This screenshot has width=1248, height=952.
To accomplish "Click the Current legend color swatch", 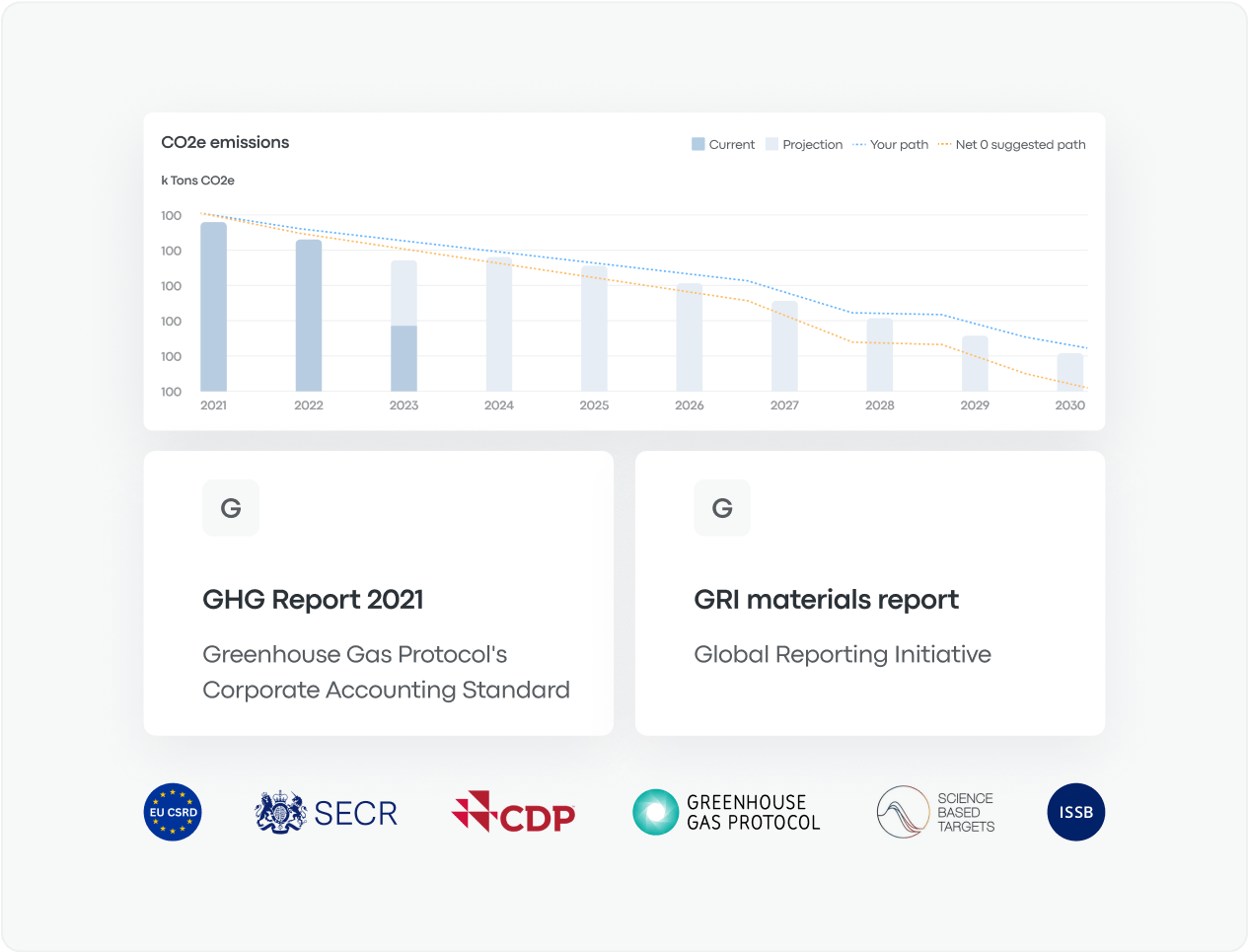I will tap(697, 144).
